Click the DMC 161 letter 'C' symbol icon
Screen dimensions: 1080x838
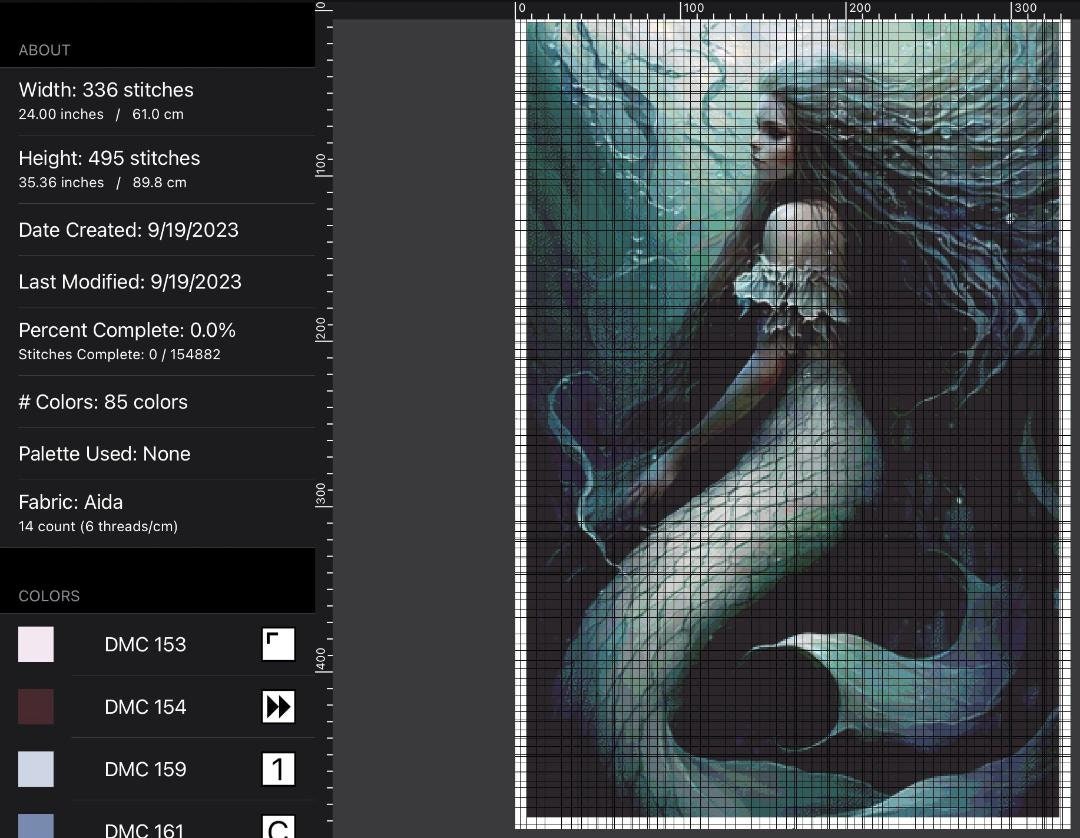(x=278, y=827)
